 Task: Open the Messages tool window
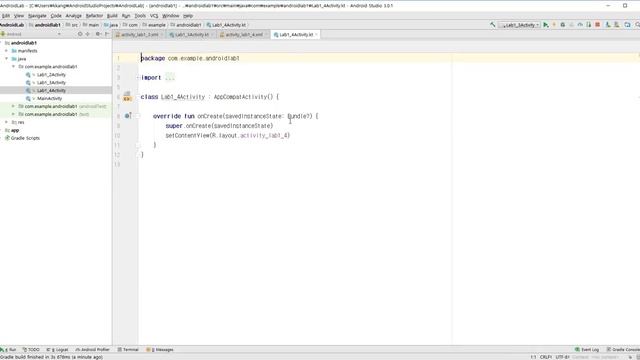160,350
